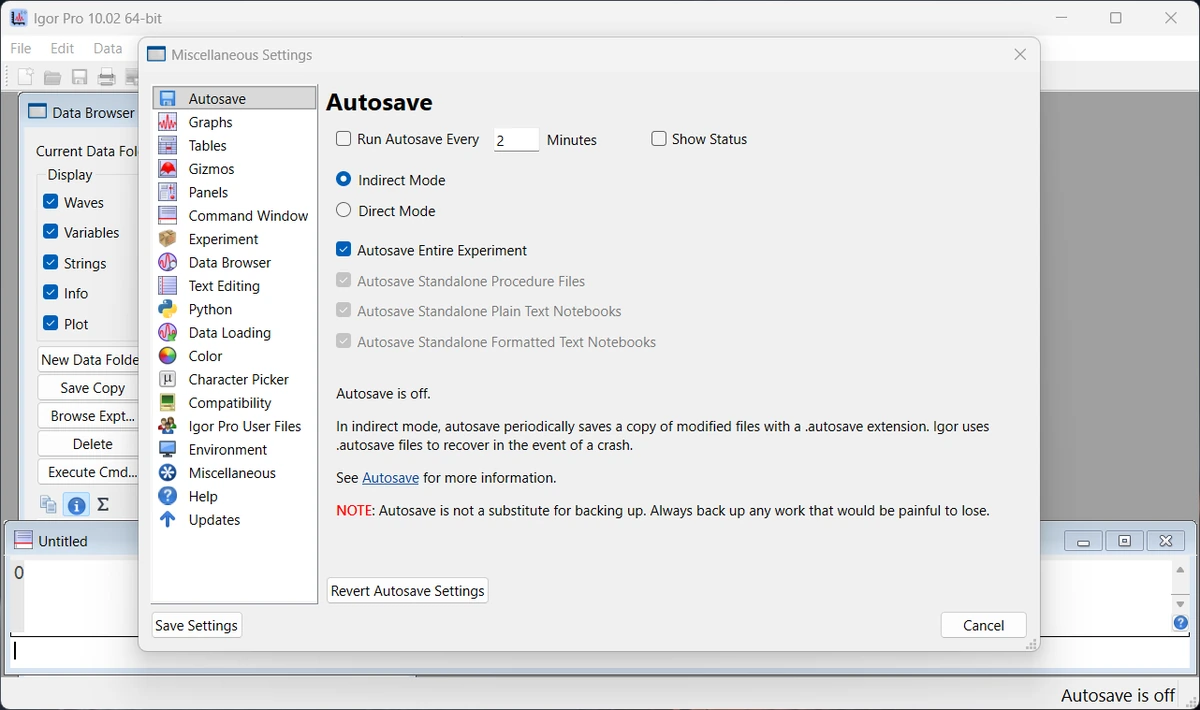Screen dimensions: 1200x710
Task: Follow the Autosave help link
Action: point(390,478)
